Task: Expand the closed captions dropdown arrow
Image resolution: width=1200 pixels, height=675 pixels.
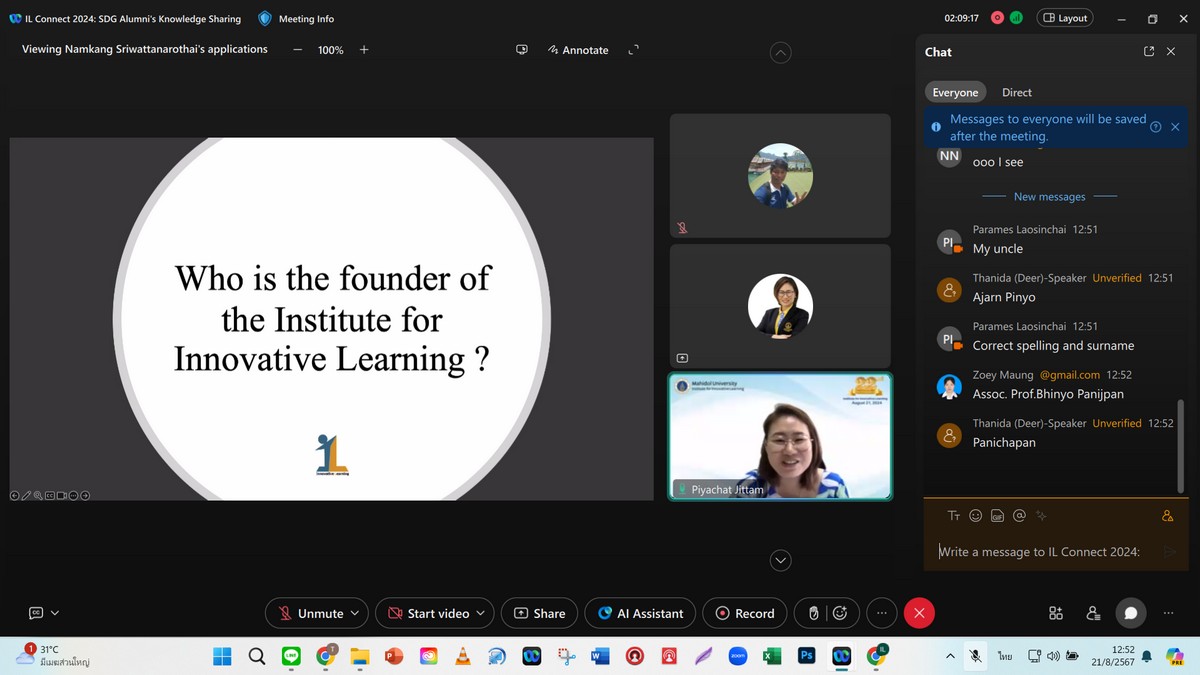Action: [x=55, y=613]
